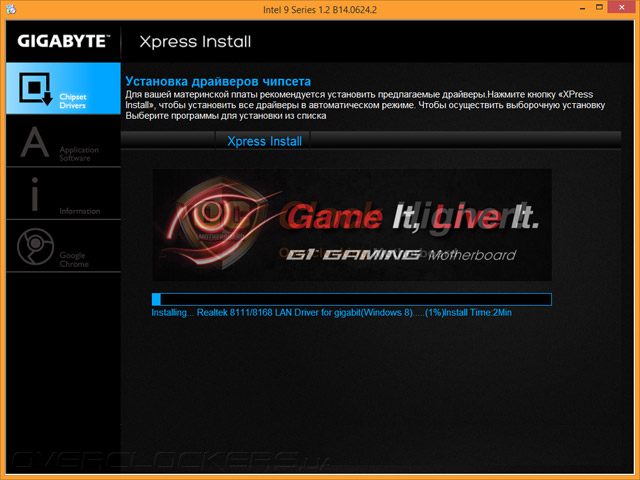The width and height of the screenshot is (640, 480).
Task: Open the Application Software section
Action: pos(63,141)
